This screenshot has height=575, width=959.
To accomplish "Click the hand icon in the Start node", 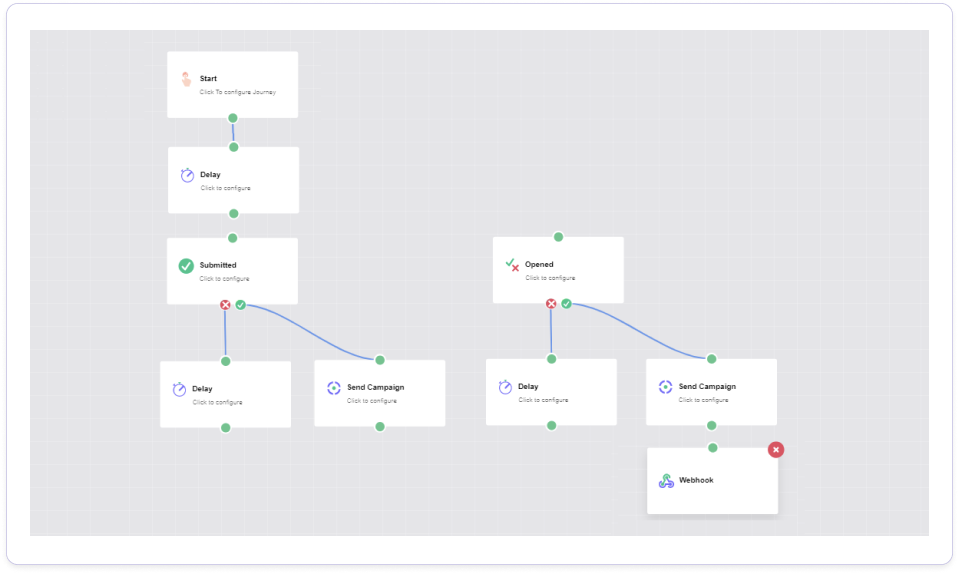I will [186, 79].
